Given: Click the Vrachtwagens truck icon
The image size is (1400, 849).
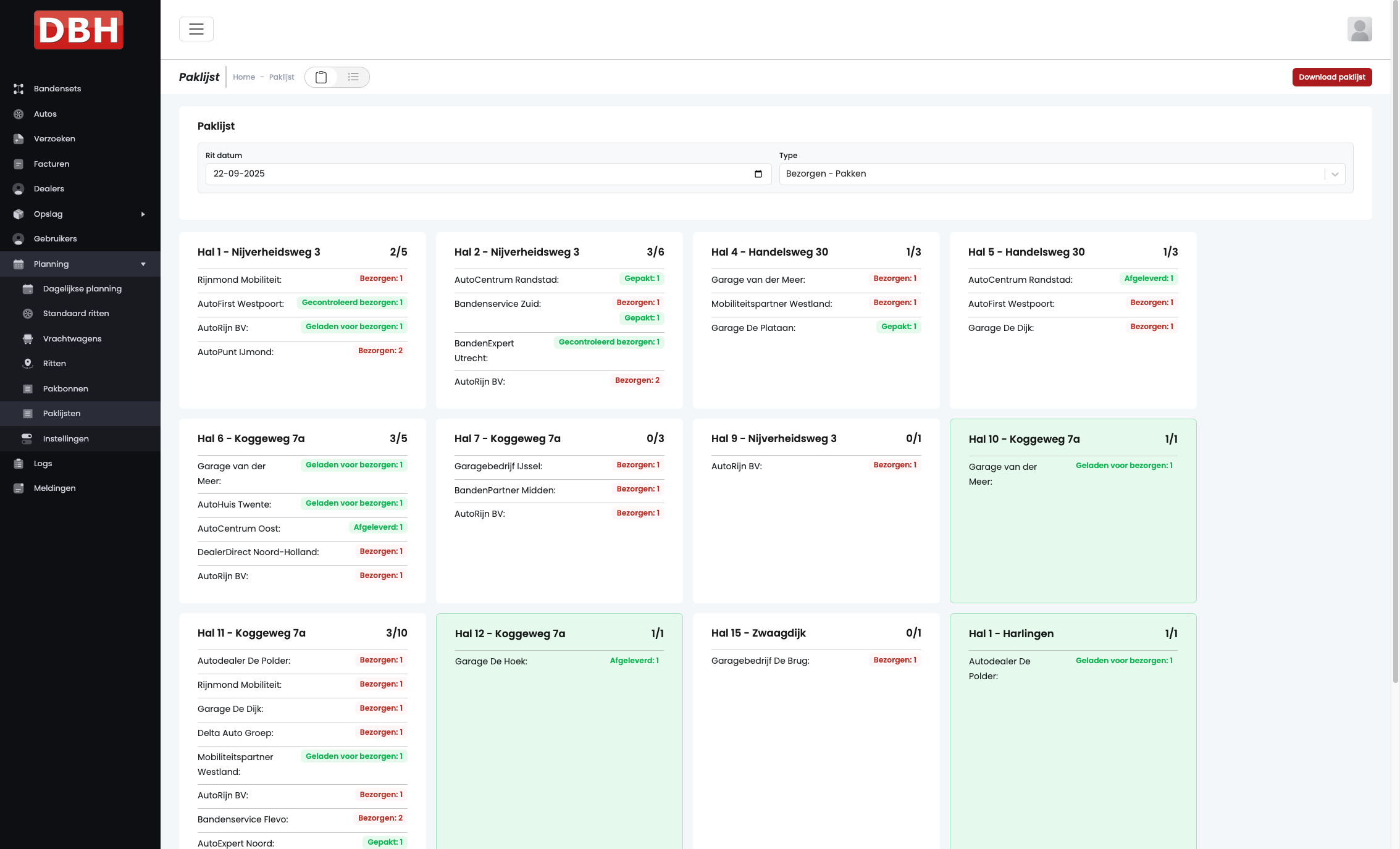Looking at the screenshot, I should (28, 339).
